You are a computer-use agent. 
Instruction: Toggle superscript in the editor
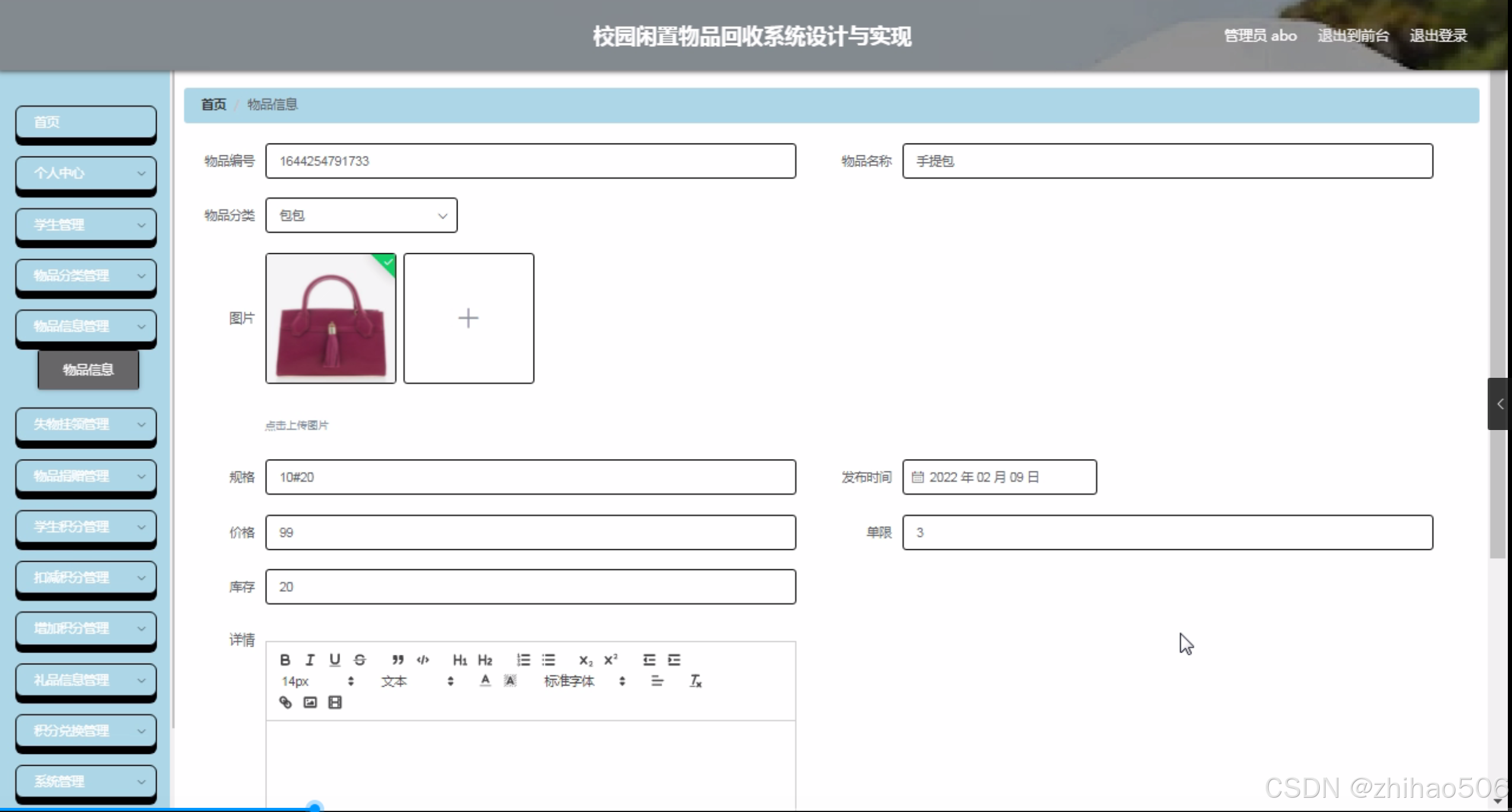[x=611, y=660]
